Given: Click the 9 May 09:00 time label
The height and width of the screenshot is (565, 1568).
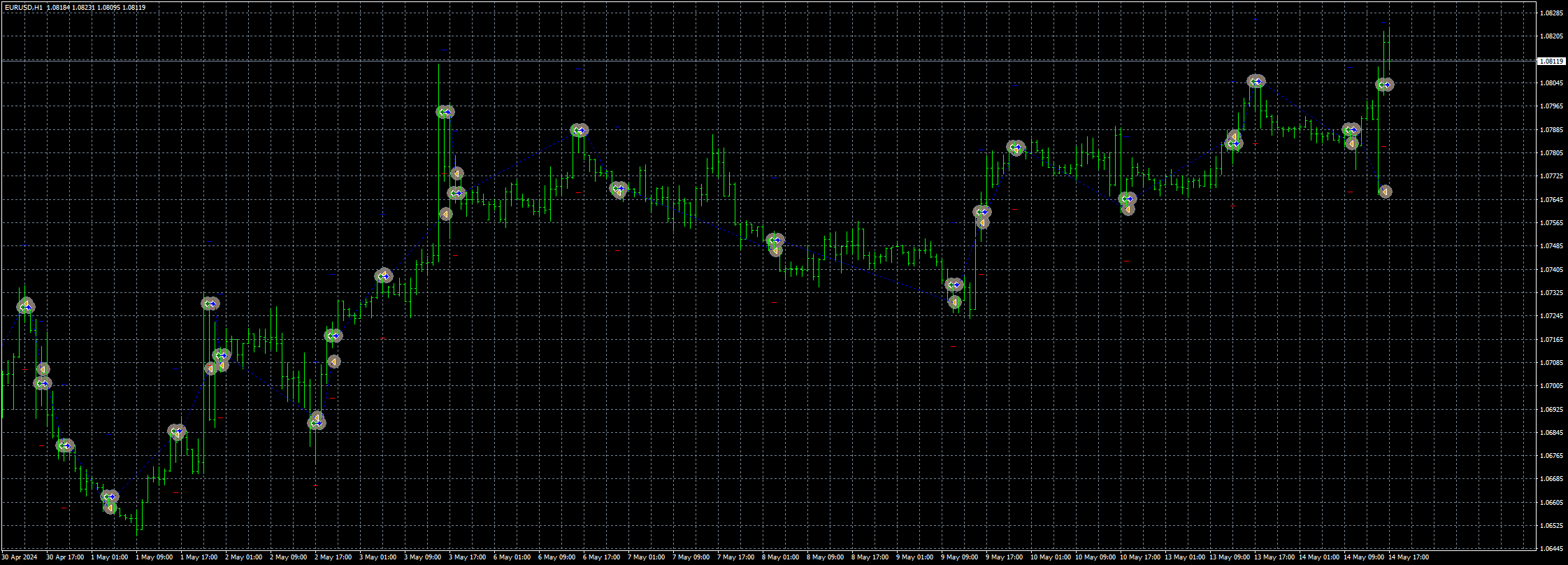Looking at the screenshot, I should 960,557.
